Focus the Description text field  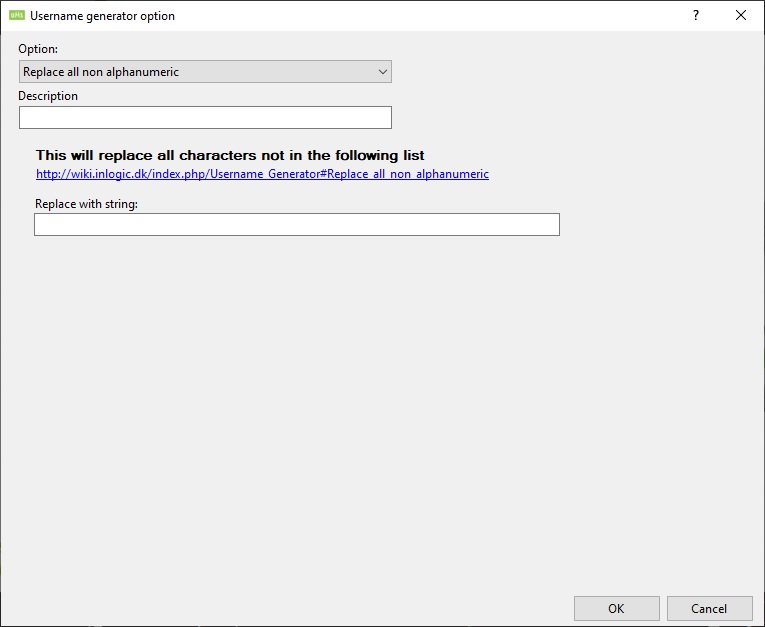205,118
